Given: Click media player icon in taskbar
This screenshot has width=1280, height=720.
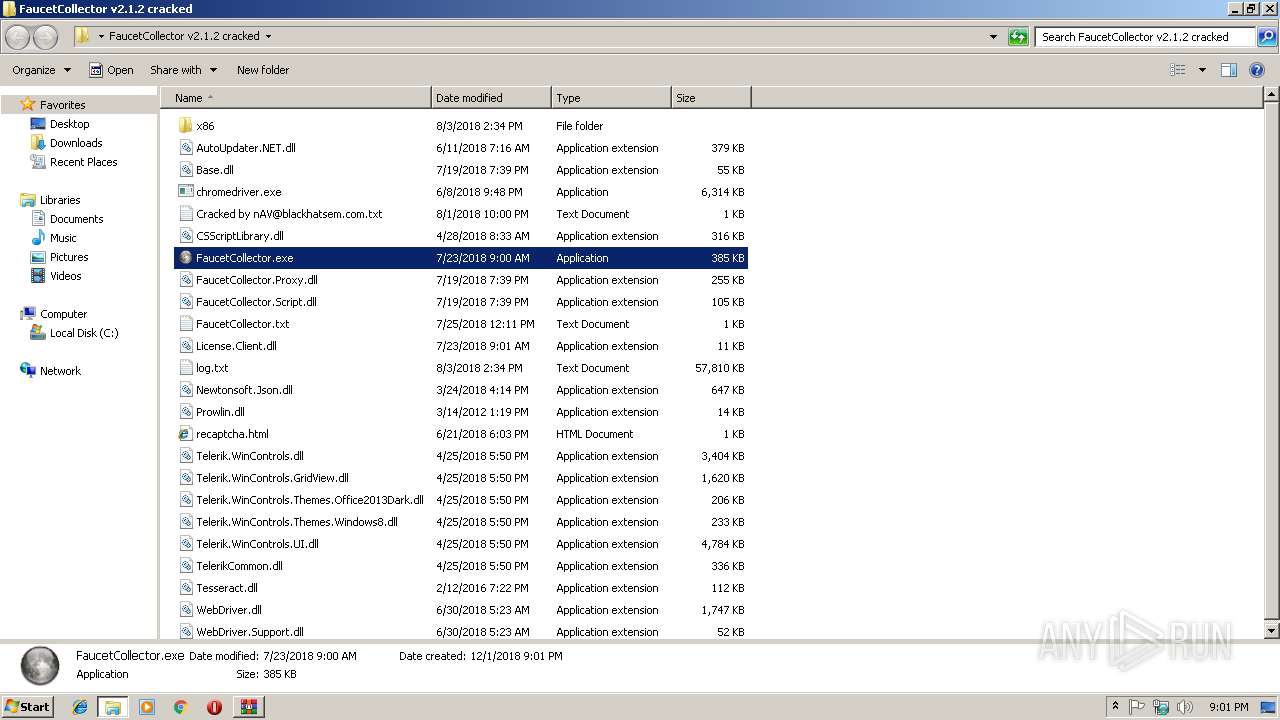Looking at the screenshot, I should pos(147,707).
